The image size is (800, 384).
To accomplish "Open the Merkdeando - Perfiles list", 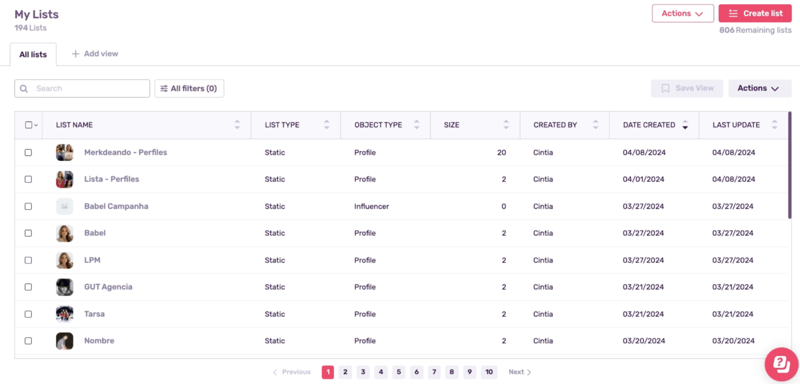I will pyautogui.click(x=126, y=152).
